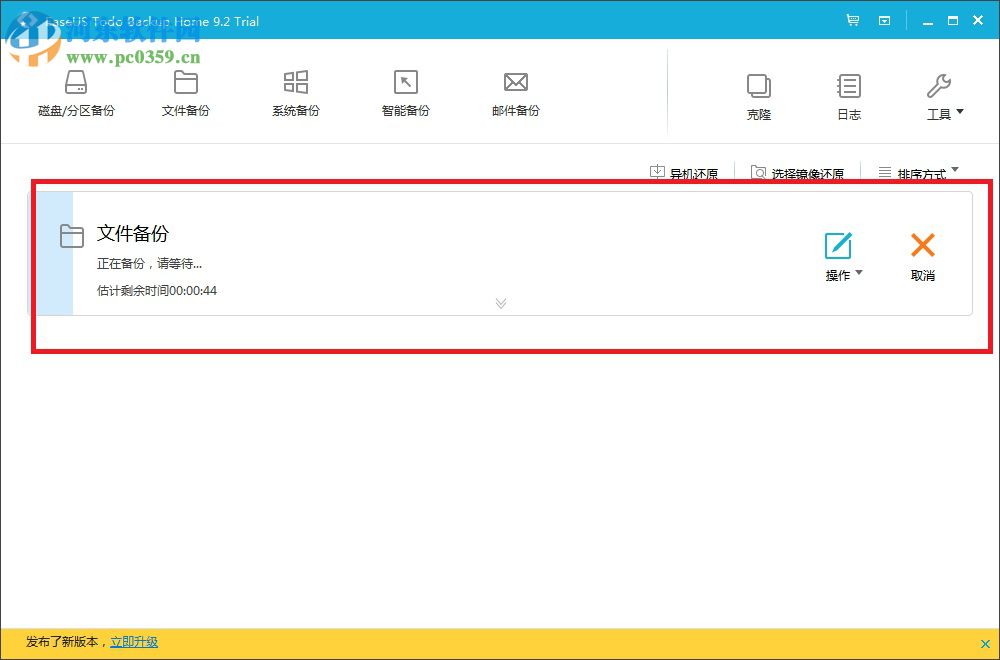Click the 操作 edit icon on backup task

point(838,243)
